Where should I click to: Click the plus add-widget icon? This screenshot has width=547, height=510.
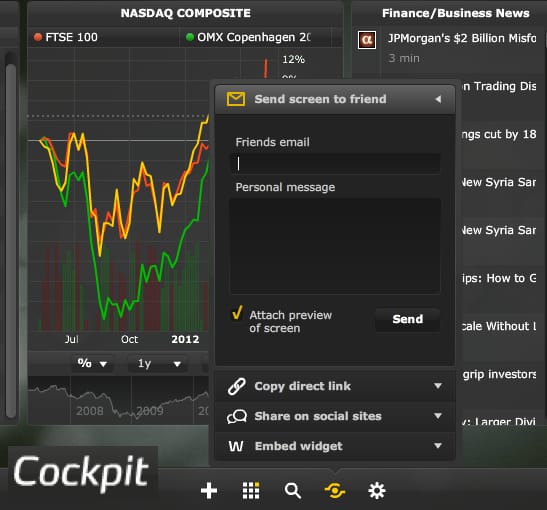tap(209, 491)
